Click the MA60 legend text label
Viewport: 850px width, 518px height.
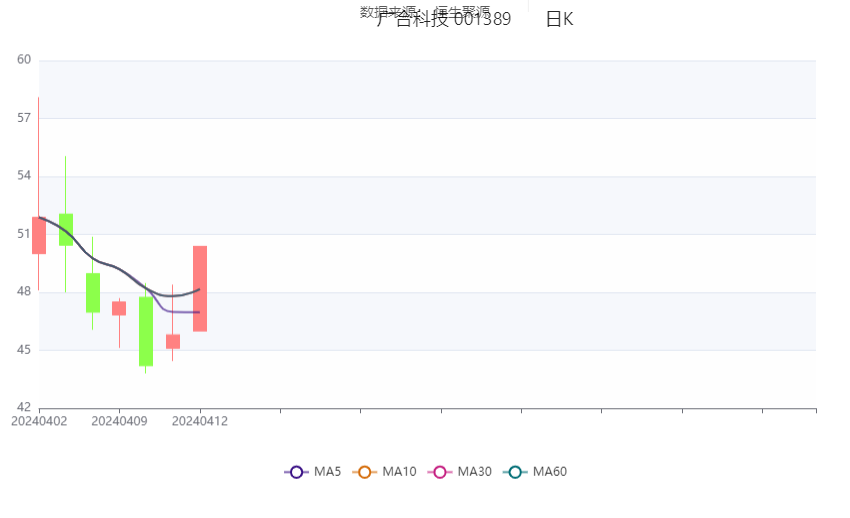click(x=550, y=472)
